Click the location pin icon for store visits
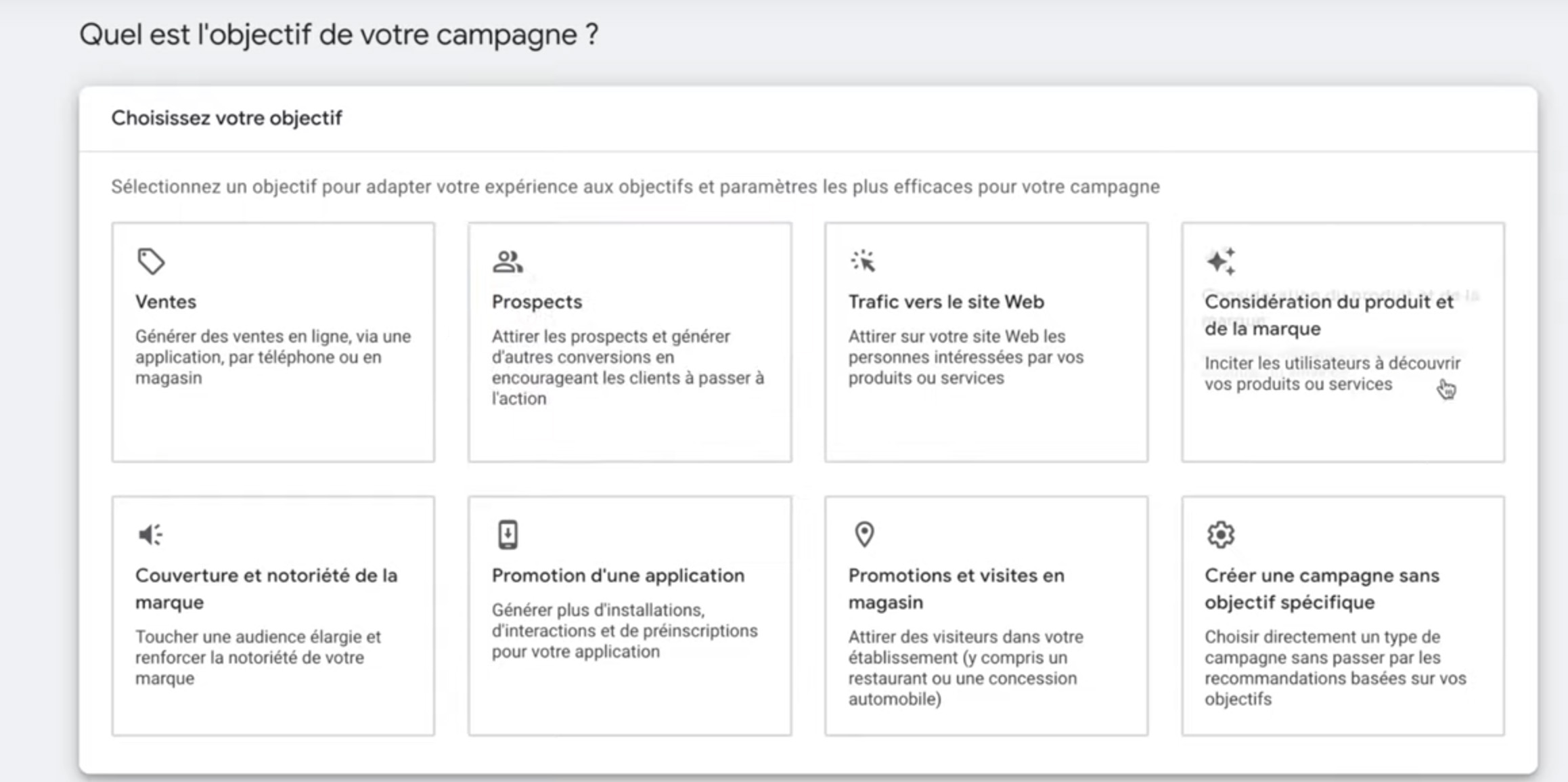The height and width of the screenshot is (782, 1568). [864, 534]
